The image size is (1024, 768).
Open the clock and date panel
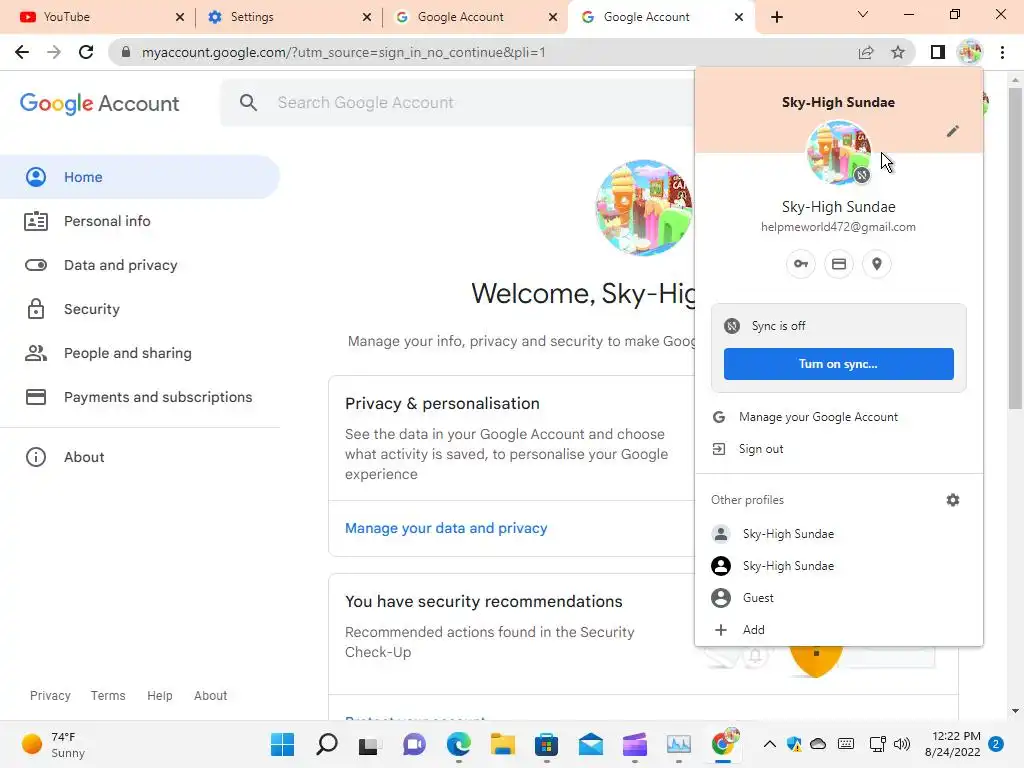[x=952, y=744]
